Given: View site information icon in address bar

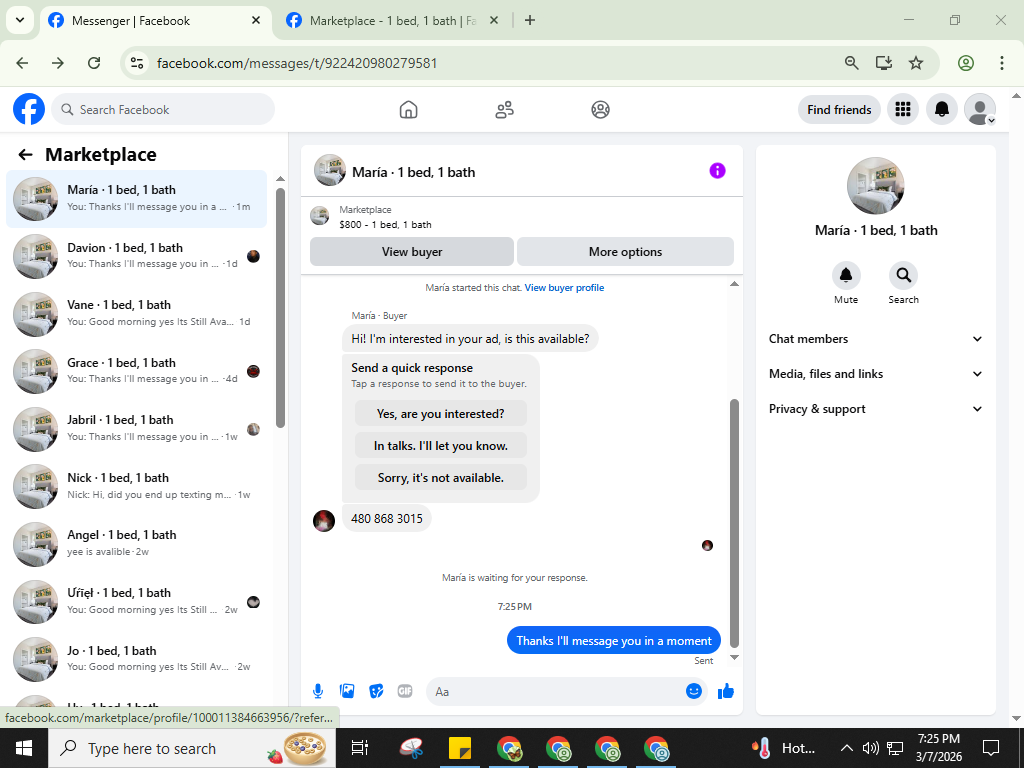Looking at the screenshot, I should coord(136,63).
